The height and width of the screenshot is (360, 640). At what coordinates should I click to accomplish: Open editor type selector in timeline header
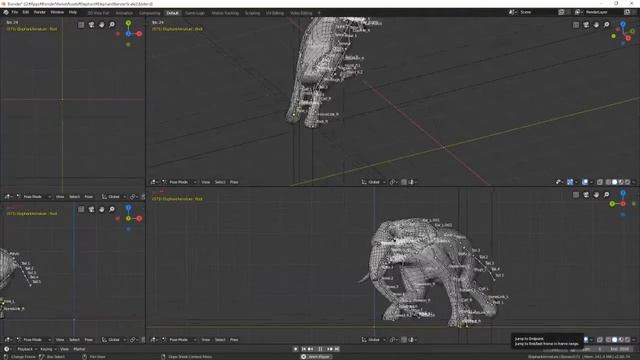pos(7,349)
